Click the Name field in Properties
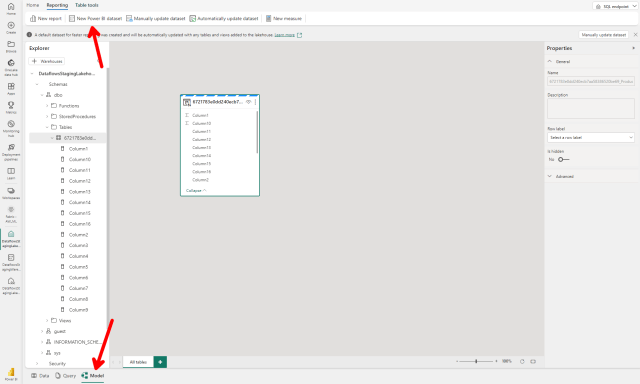Screen dimensions: 640x384 click(591, 81)
